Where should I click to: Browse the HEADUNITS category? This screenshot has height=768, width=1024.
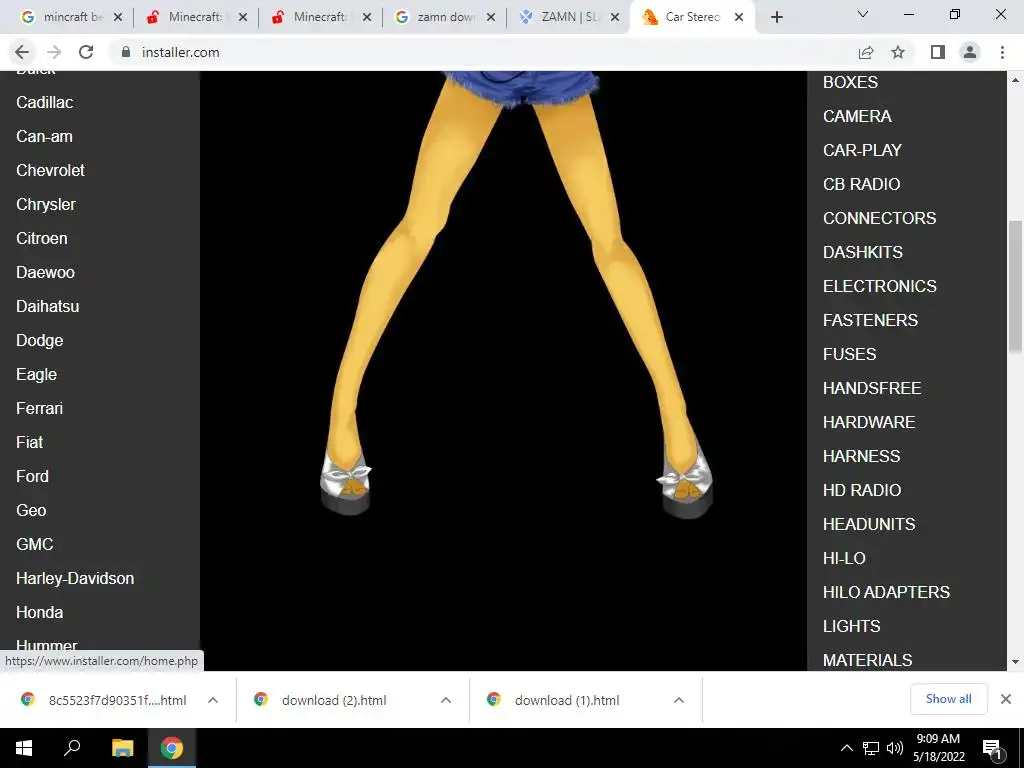(x=869, y=524)
